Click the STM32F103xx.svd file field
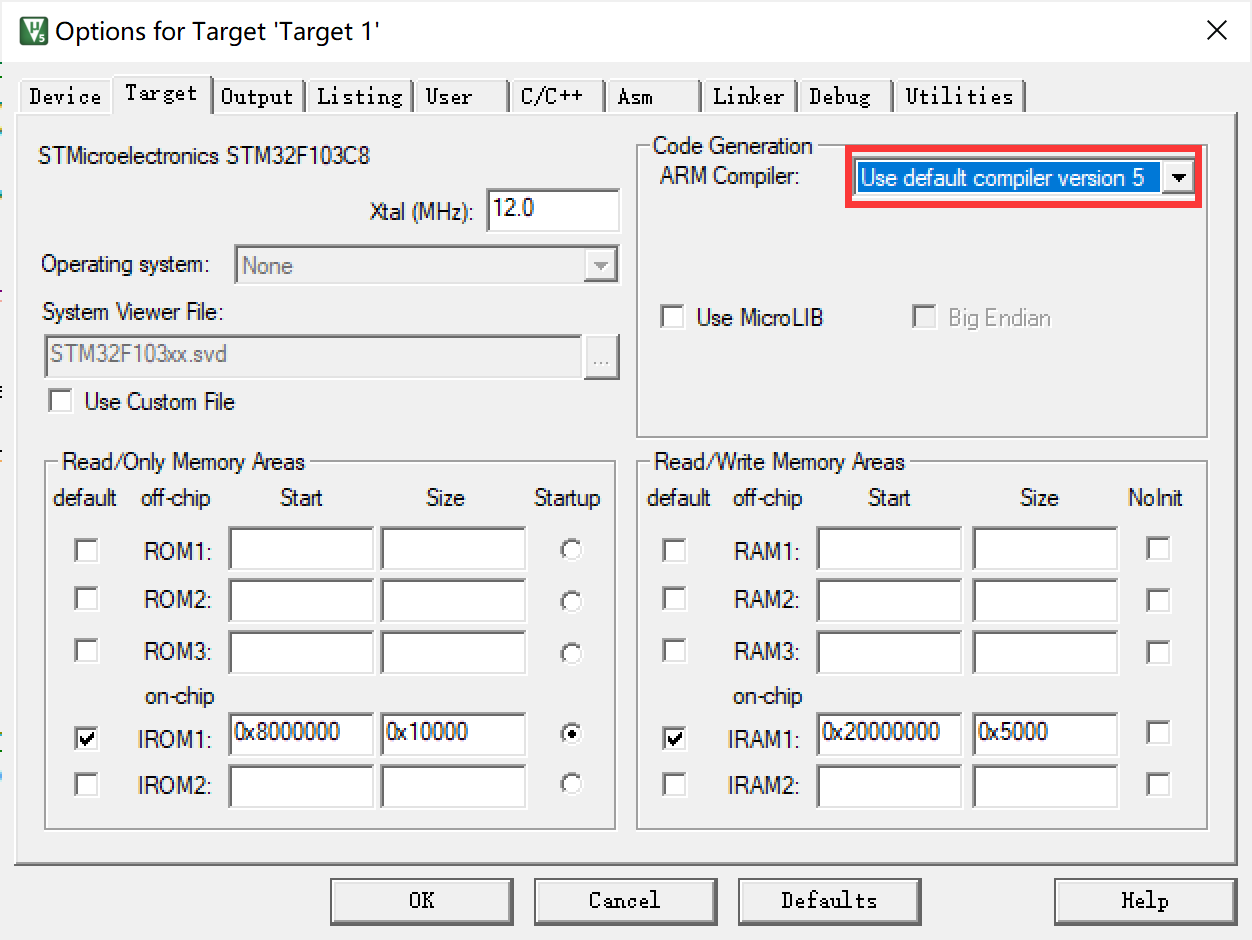This screenshot has width=1252, height=940. tap(313, 356)
